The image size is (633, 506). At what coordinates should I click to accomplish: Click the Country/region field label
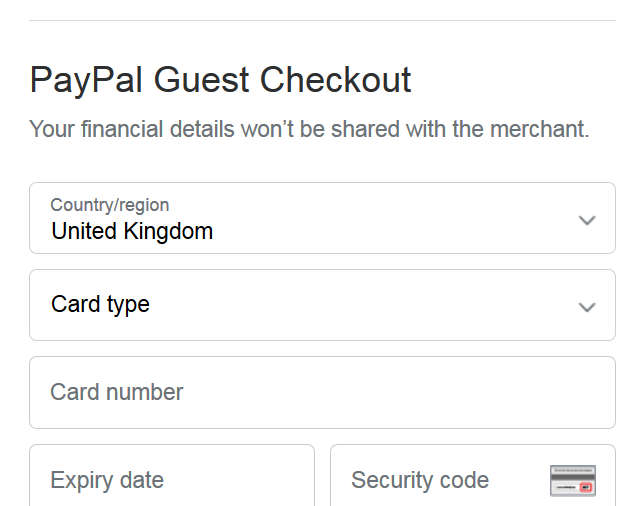(109, 205)
